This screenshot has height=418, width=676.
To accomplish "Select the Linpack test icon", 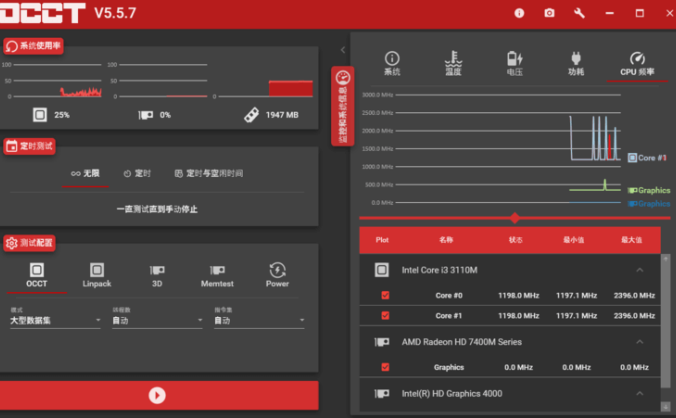I will point(97,270).
